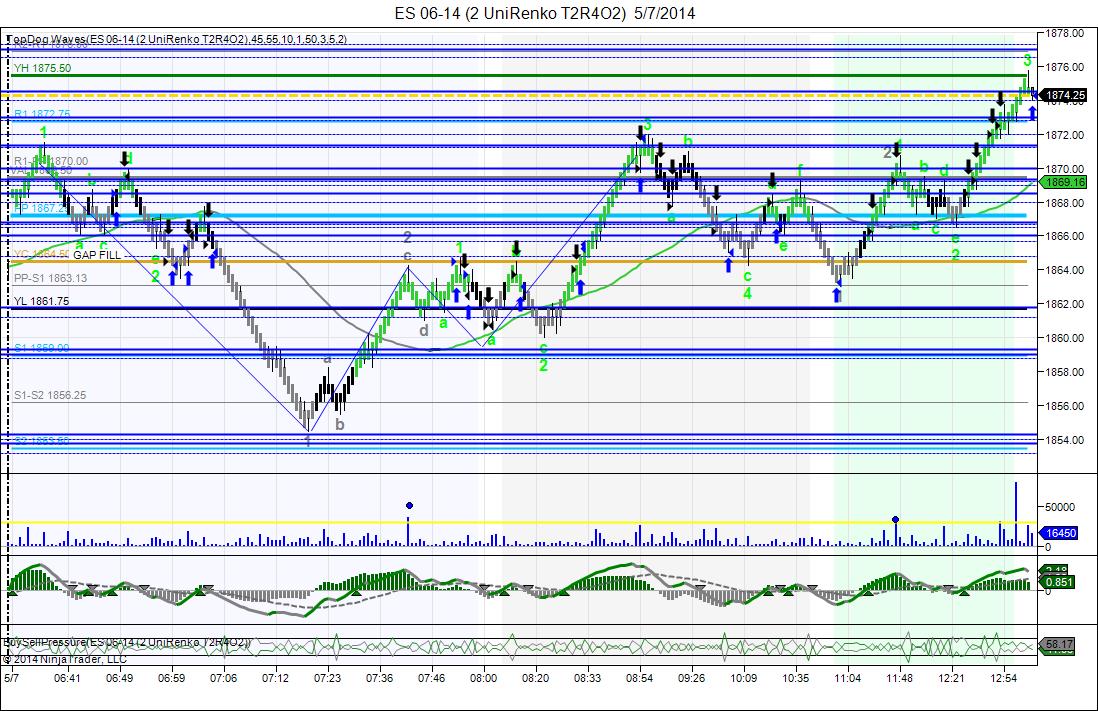Click the 0.851 oscillator value marker
The height and width of the screenshot is (711, 1098).
coord(1059,582)
